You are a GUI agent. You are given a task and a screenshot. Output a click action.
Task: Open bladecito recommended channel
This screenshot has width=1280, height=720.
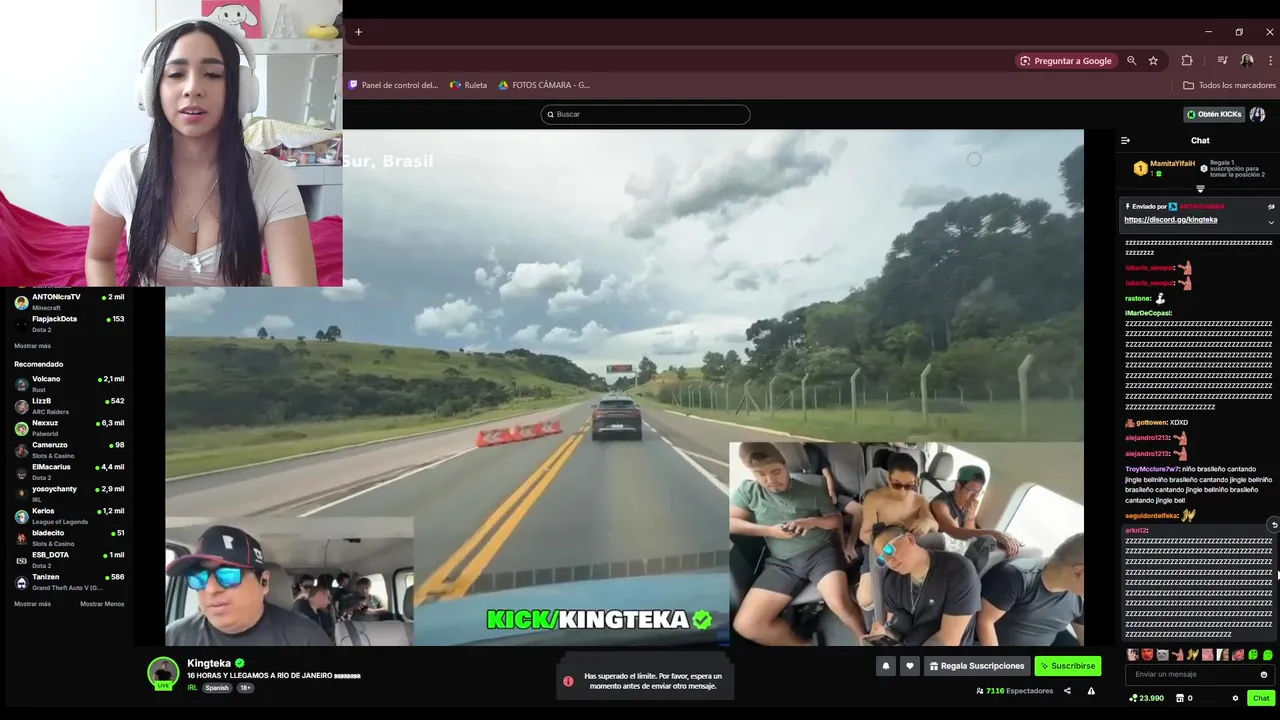69,537
